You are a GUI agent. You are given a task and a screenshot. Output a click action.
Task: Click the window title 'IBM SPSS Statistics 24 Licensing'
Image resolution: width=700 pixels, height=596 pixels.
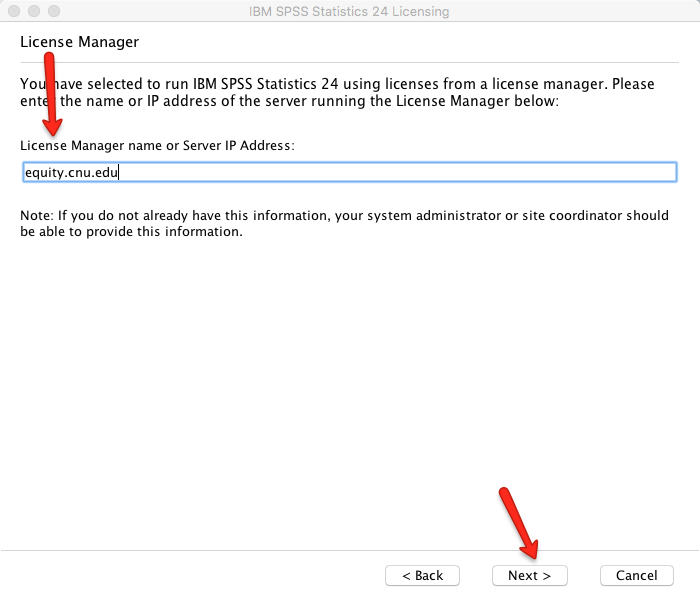click(x=349, y=11)
